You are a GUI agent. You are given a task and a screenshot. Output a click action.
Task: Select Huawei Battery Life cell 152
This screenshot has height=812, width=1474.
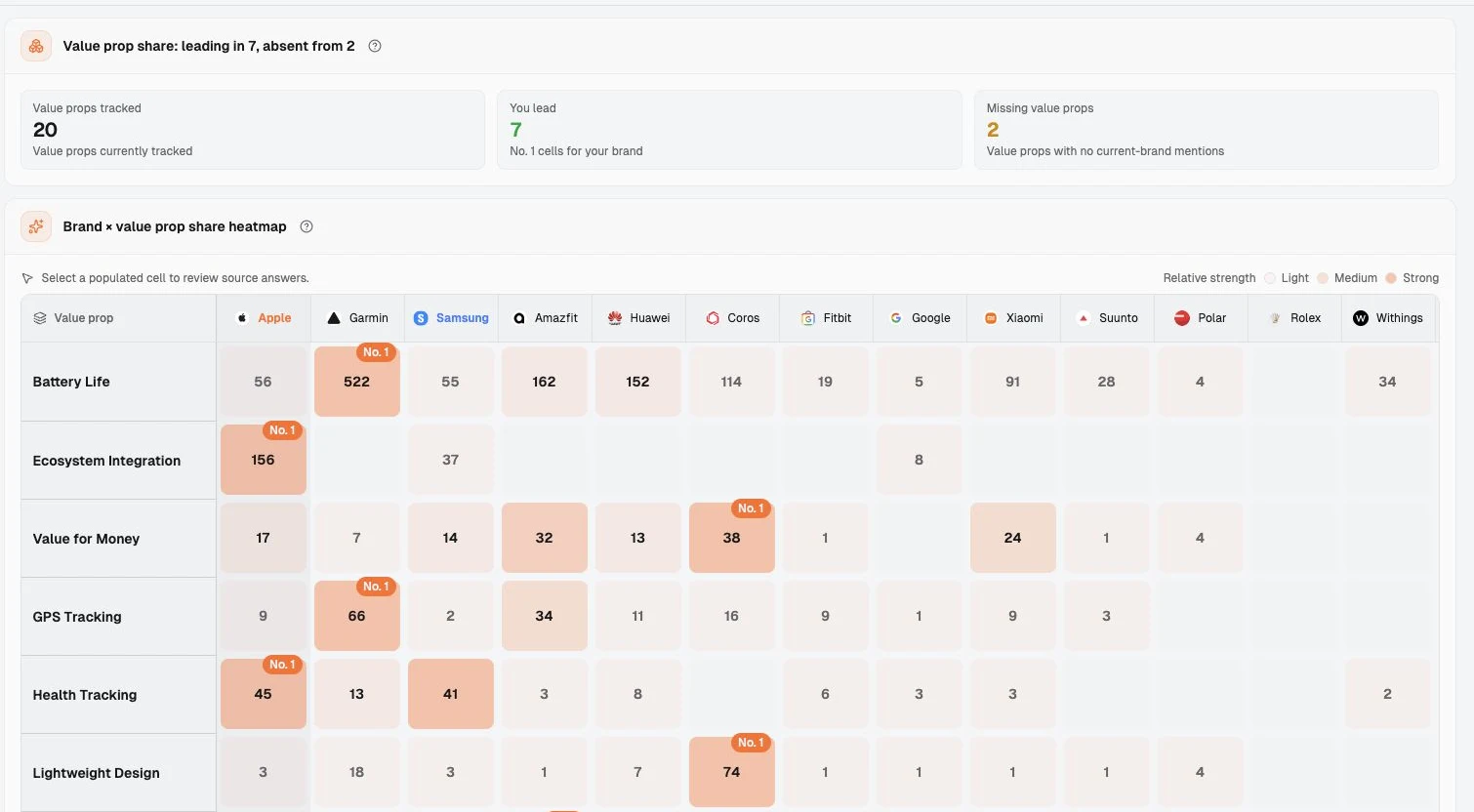638,382
